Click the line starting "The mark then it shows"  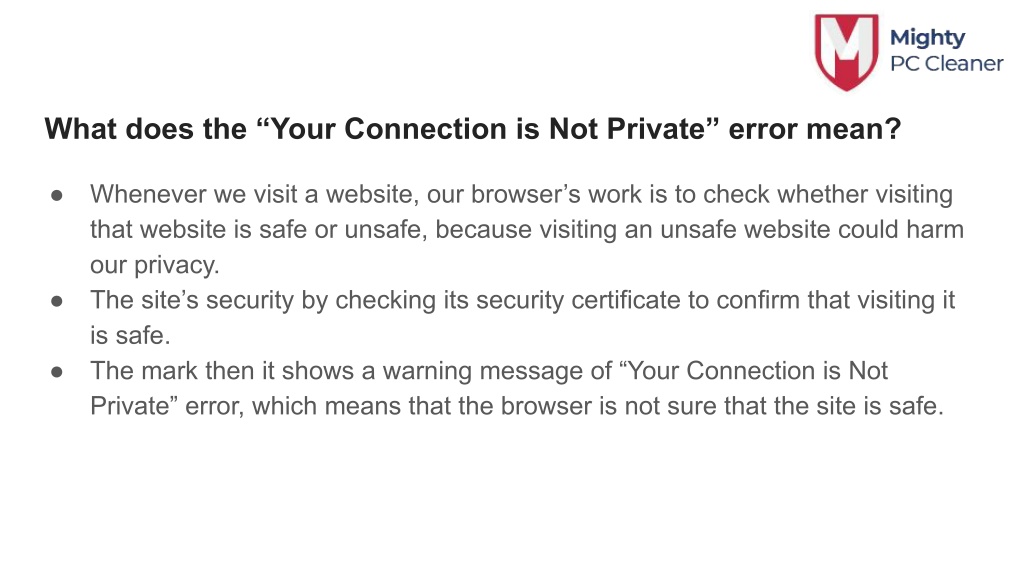[488, 371]
